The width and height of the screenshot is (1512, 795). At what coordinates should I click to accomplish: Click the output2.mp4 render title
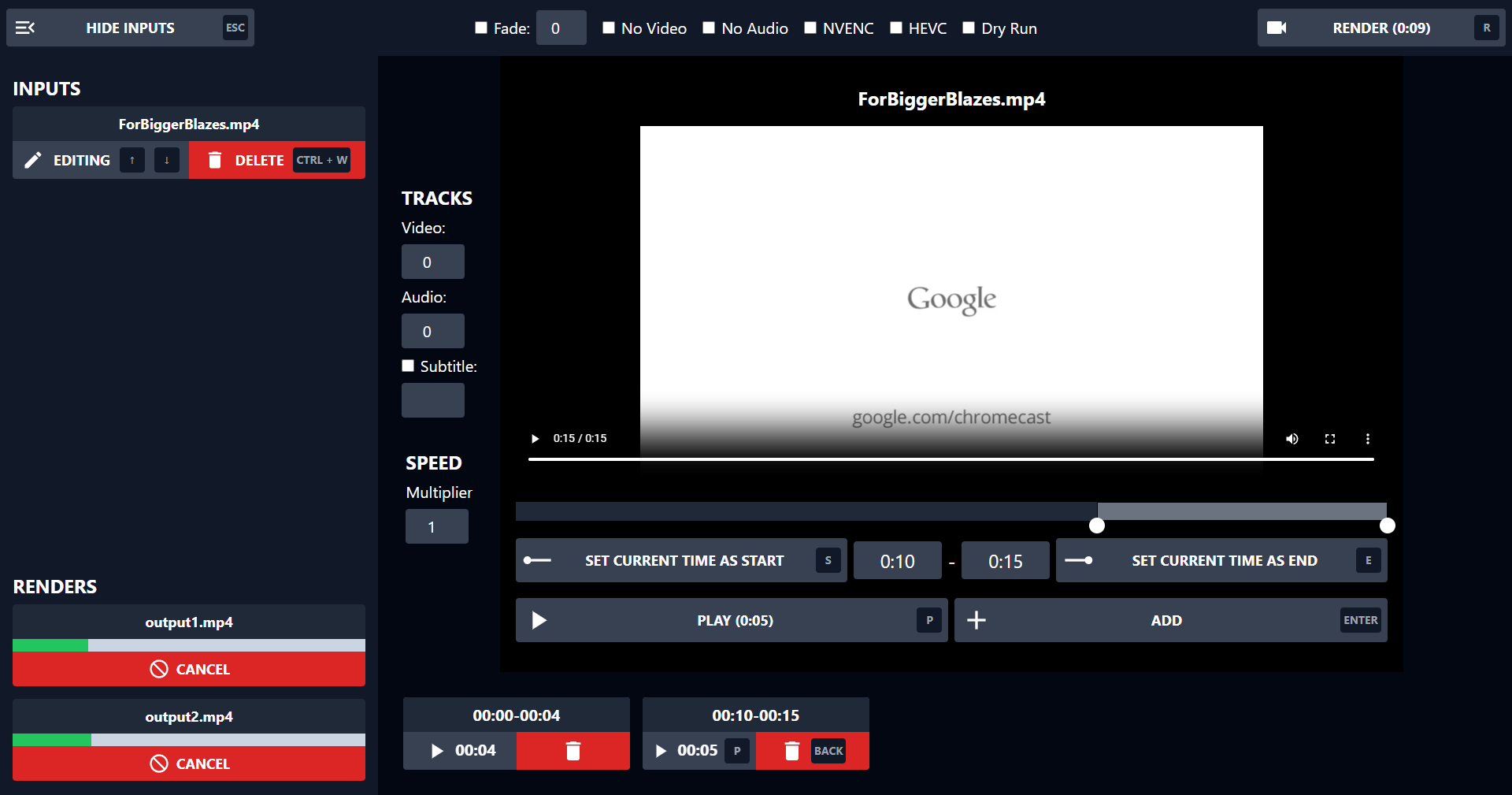189,716
